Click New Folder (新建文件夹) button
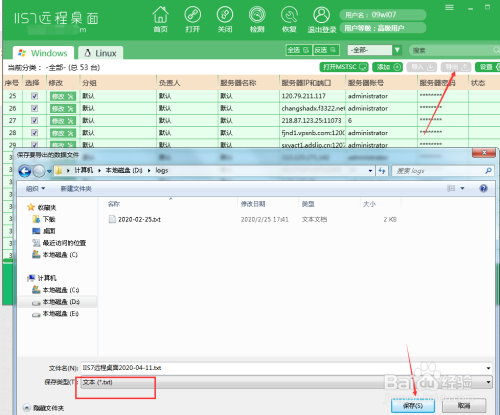Viewport: 500px width, 415px height. coord(76,189)
